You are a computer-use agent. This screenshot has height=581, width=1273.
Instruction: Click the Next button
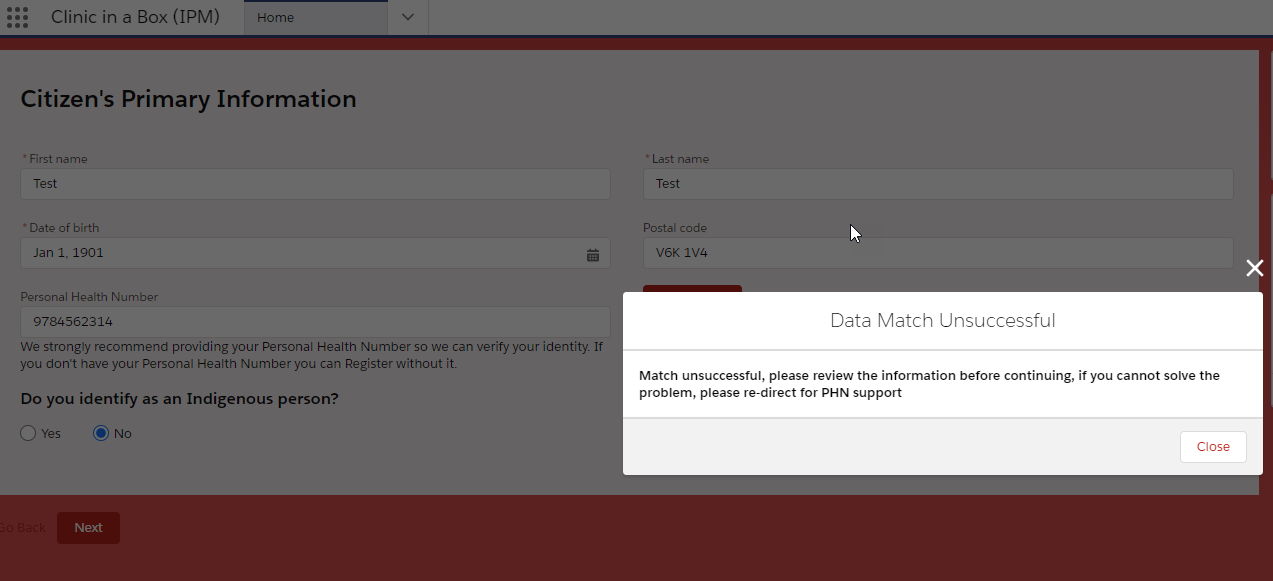click(88, 528)
